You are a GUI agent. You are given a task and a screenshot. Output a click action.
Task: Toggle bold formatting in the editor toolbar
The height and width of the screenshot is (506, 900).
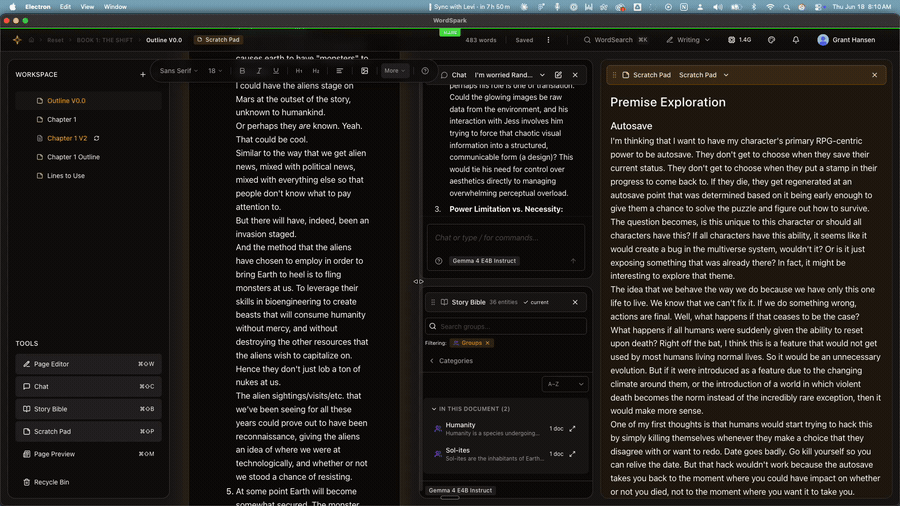click(x=242, y=71)
